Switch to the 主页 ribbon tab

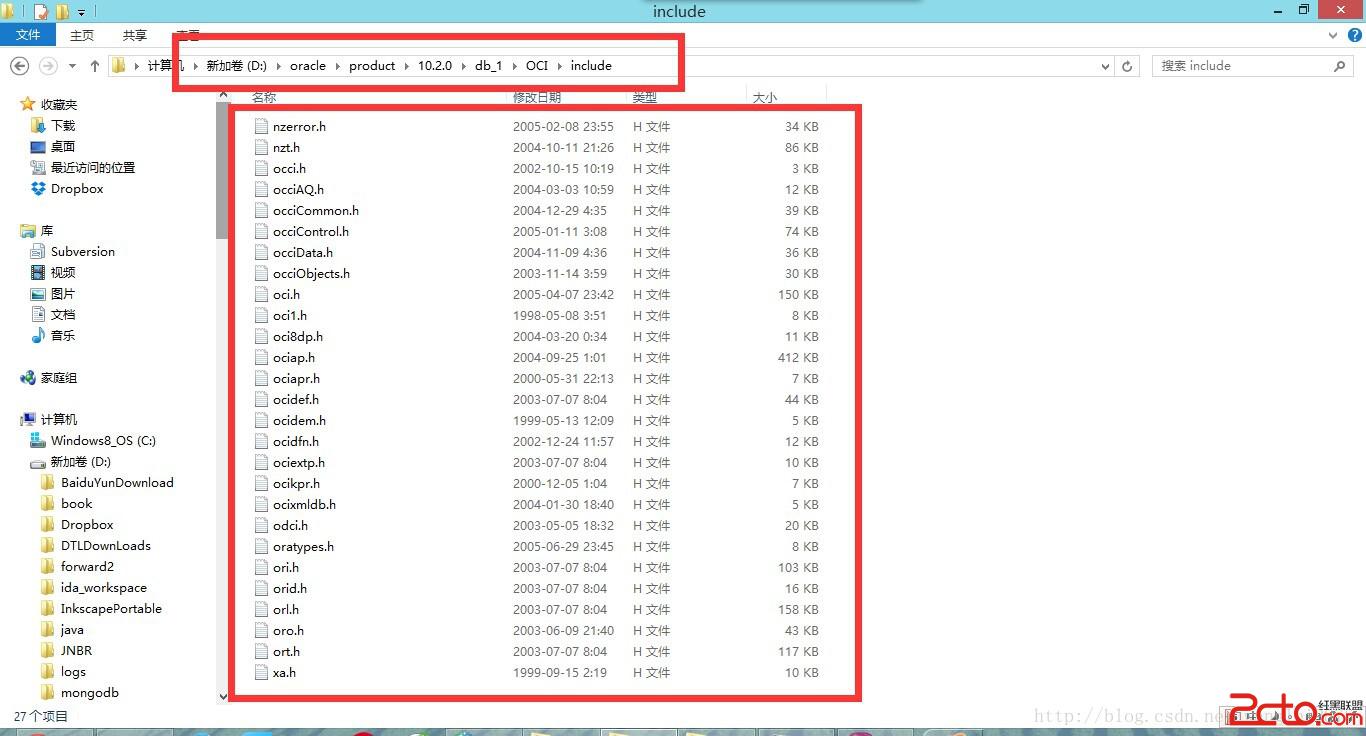[82, 35]
